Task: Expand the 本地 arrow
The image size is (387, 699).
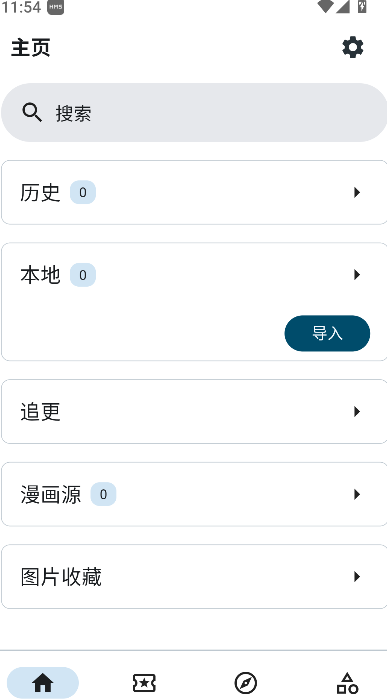Action: click(x=357, y=275)
